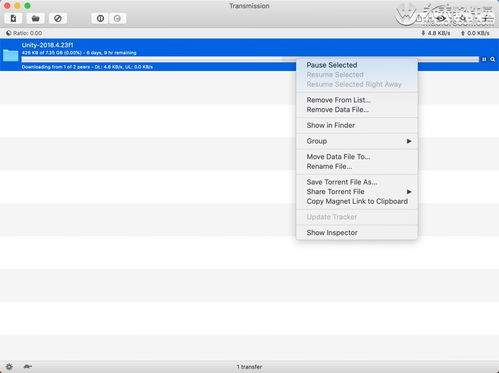499x373 pixels.
Task: Select Save Torrent File As…
Action: point(357,182)
